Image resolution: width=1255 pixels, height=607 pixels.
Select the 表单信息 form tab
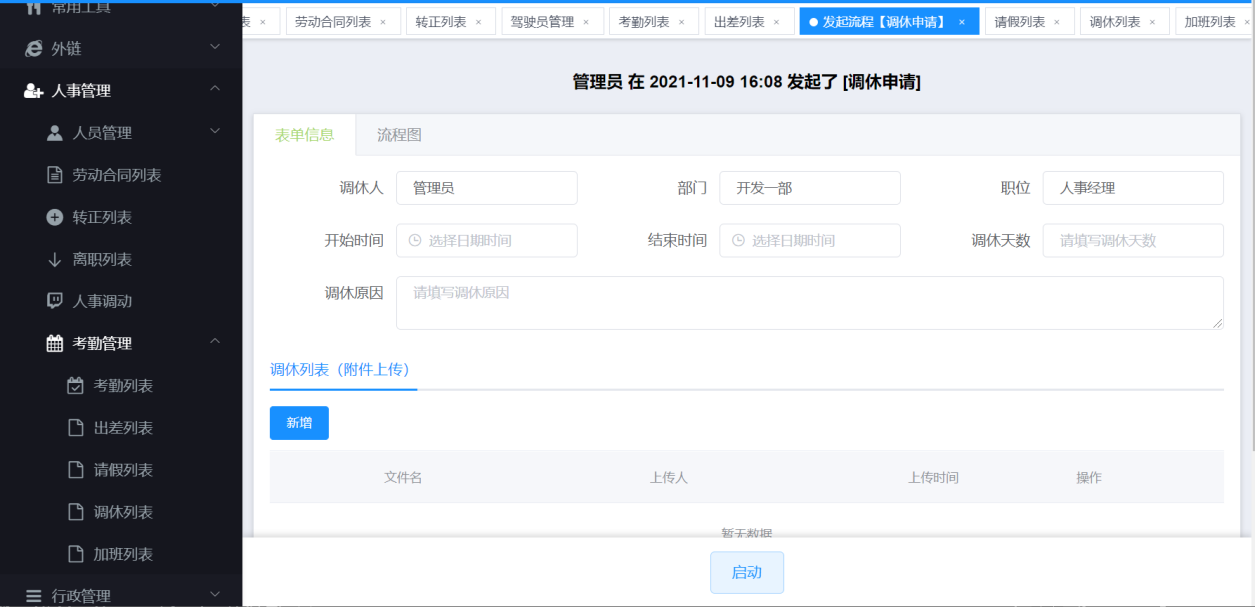(x=304, y=135)
